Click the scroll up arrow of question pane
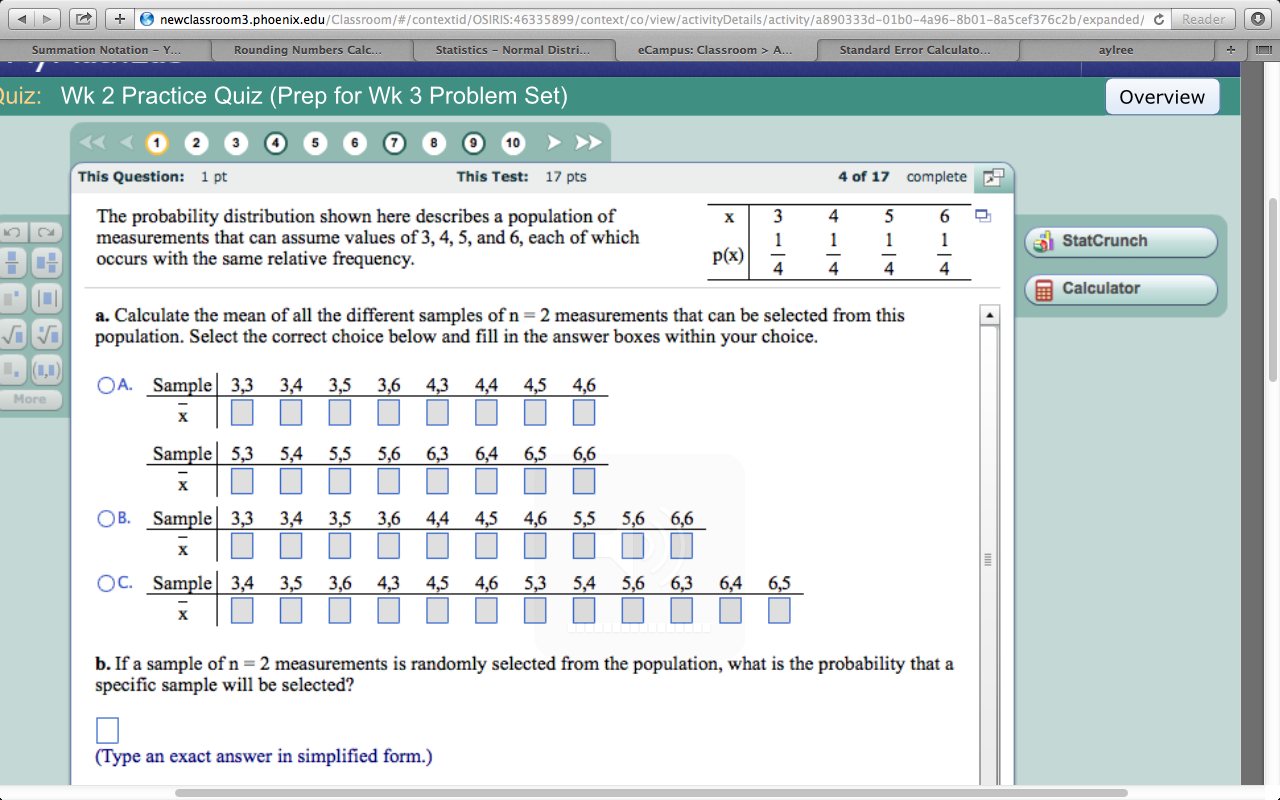 point(990,315)
